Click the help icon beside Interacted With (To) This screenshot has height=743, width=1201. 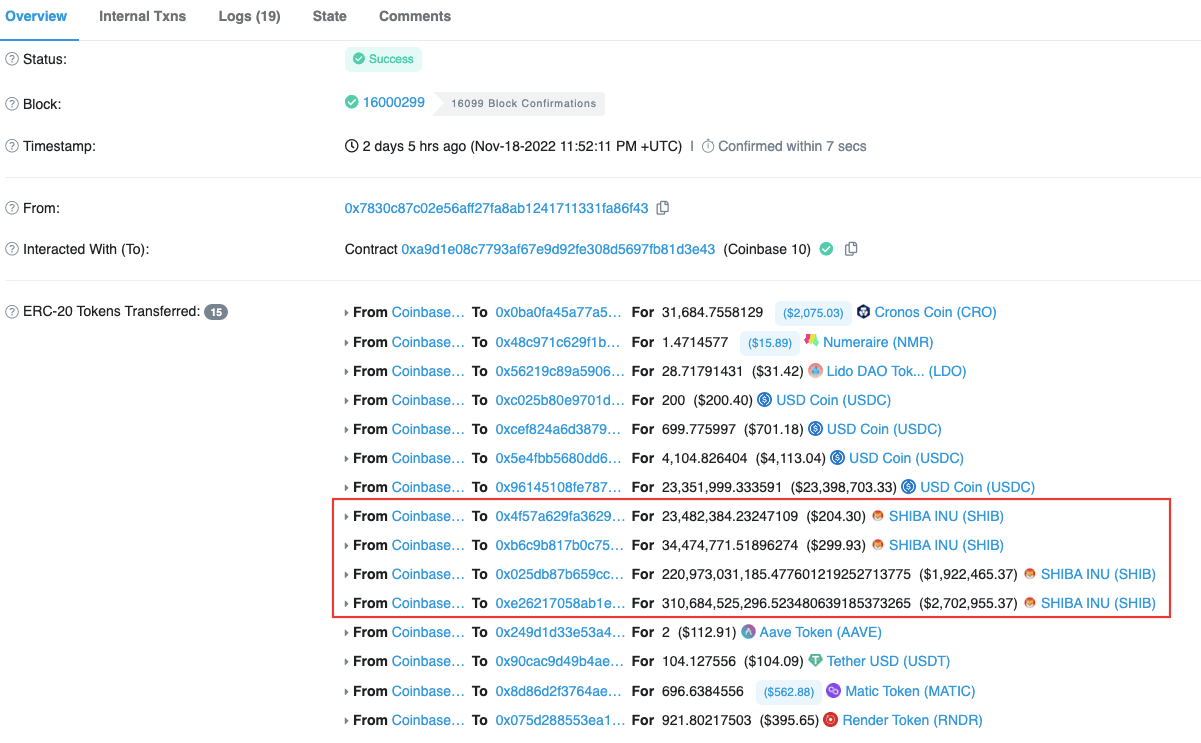[x=12, y=249]
